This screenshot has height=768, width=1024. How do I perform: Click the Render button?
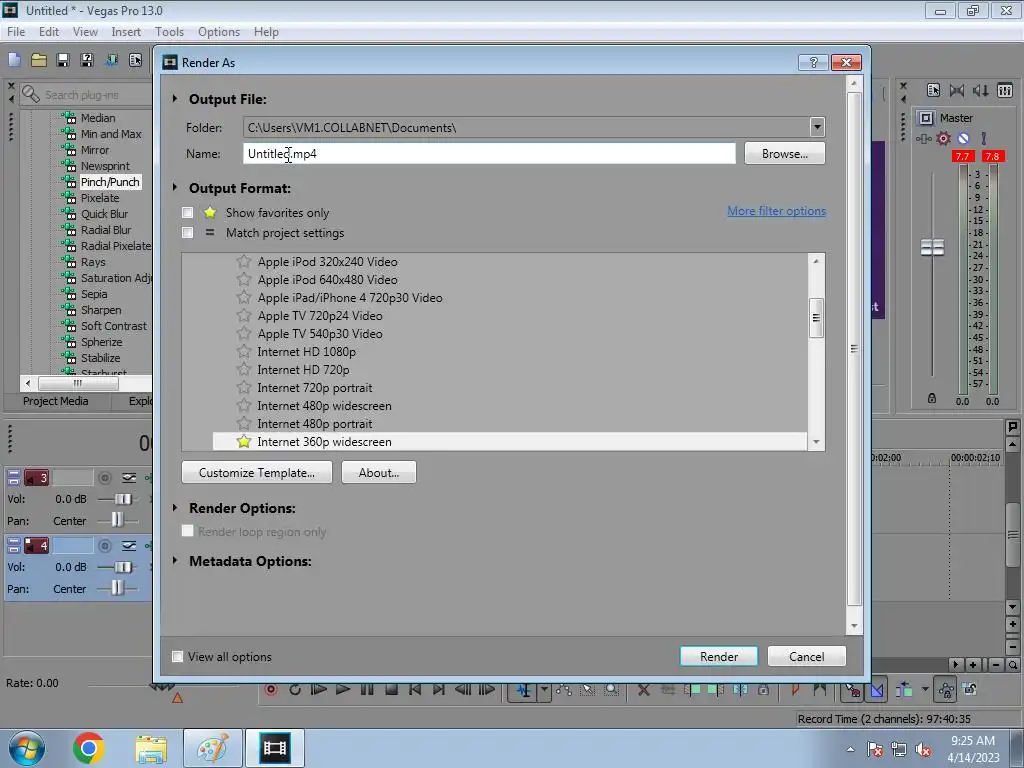pyautogui.click(x=719, y=656)
